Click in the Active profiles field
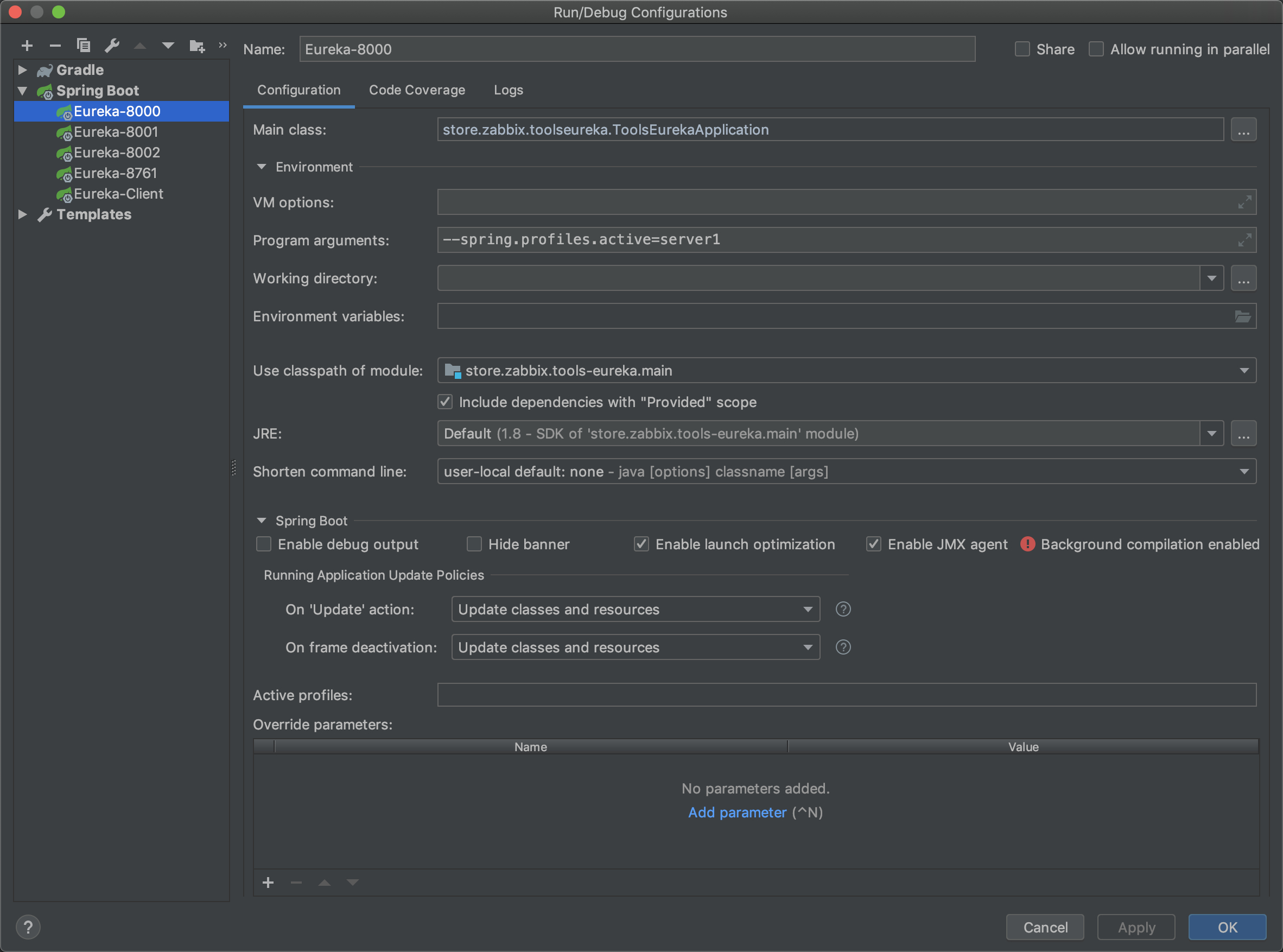This screenshot has width=1283, height=952. 846,695
